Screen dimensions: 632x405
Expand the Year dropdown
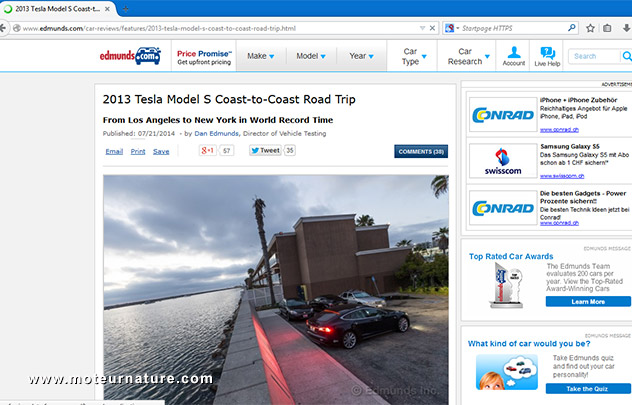[x=362, y=56]
